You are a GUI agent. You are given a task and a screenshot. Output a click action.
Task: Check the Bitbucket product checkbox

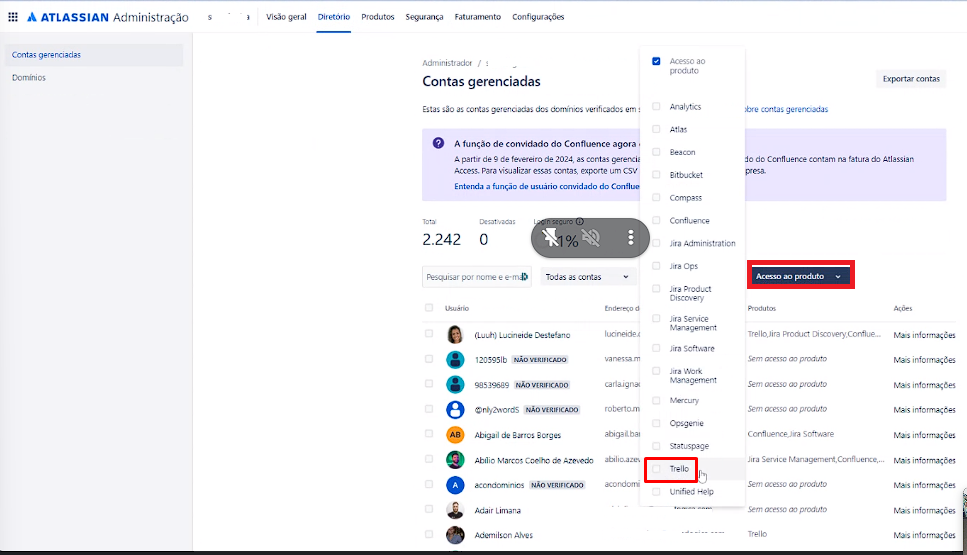point(656,175)
